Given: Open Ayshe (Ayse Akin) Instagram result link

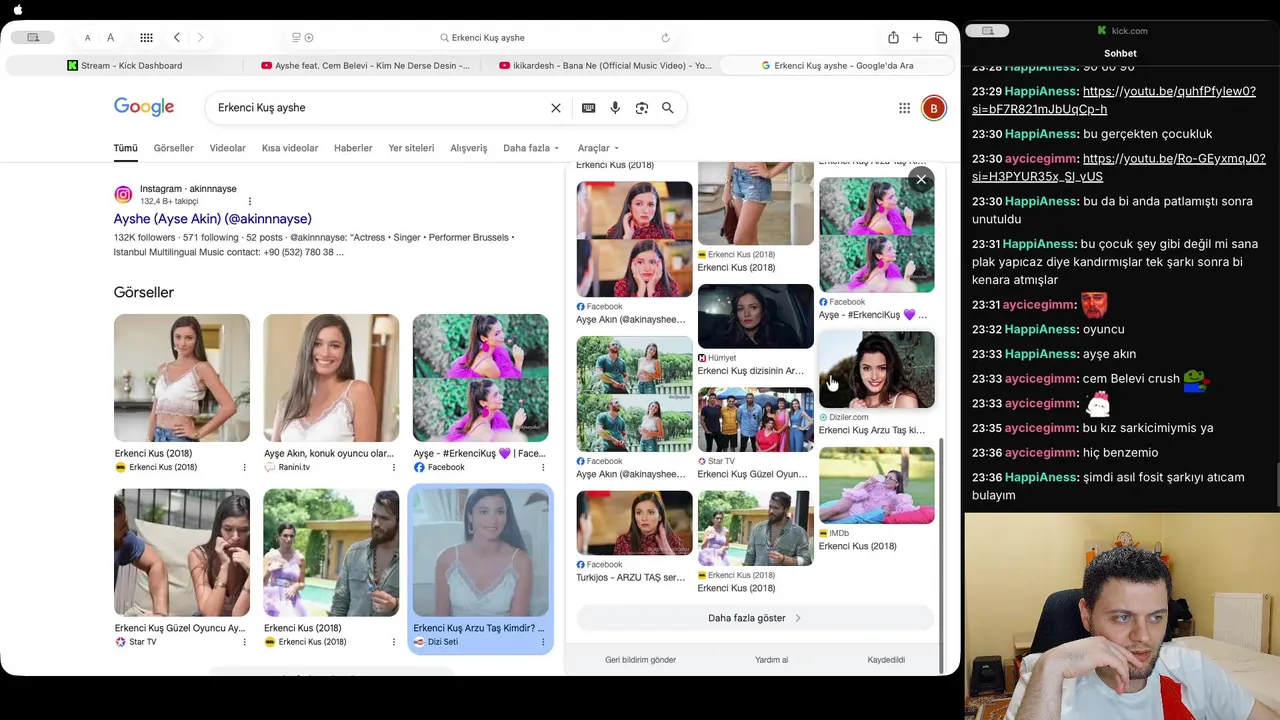Looking at the screenshot, I should [212, 219].
